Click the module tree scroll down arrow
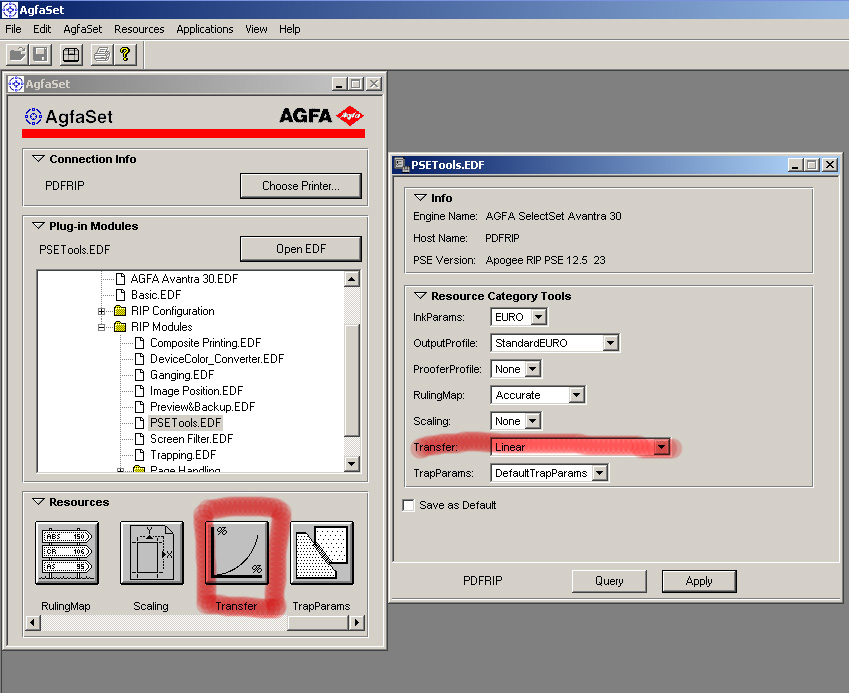The height and width of the screenshot is (693, 849). click(352, 464)
